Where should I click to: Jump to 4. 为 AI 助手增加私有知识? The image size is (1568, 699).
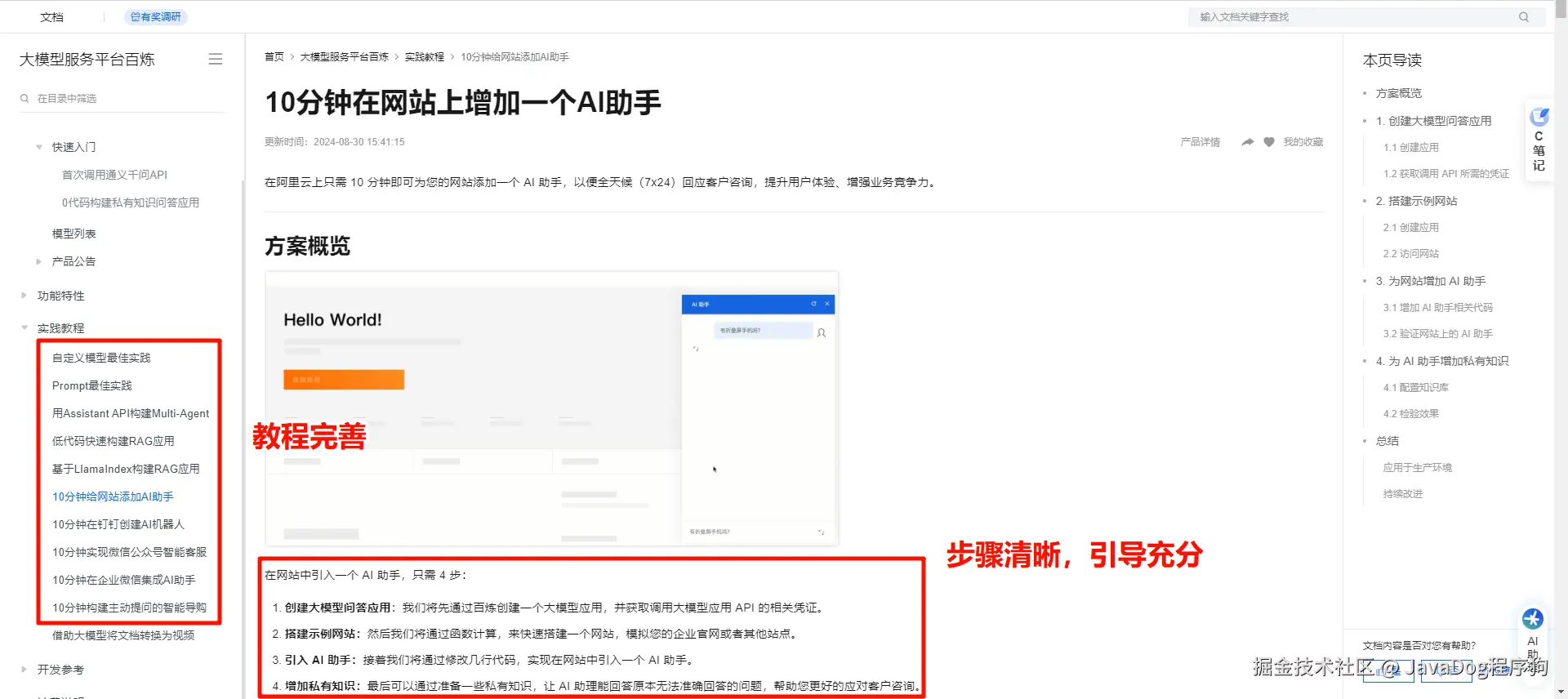(x=1441, y=361)
